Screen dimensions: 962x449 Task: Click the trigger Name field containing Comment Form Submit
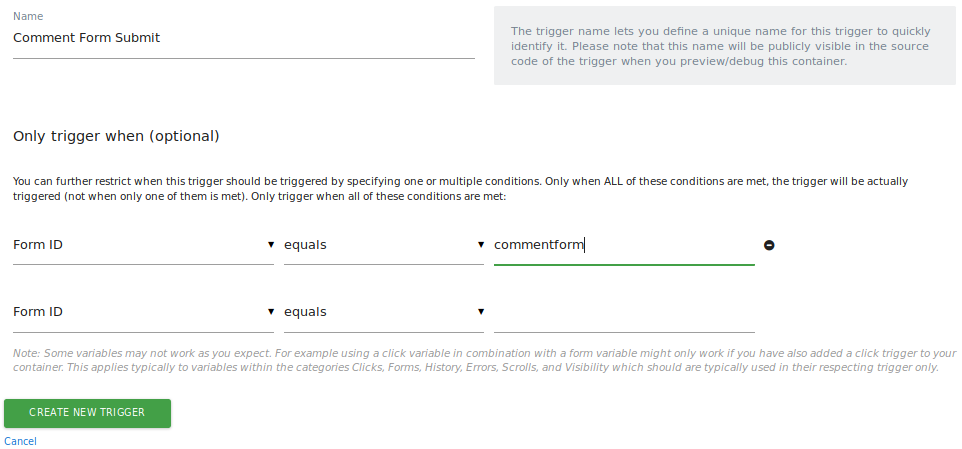click(243, 38)
